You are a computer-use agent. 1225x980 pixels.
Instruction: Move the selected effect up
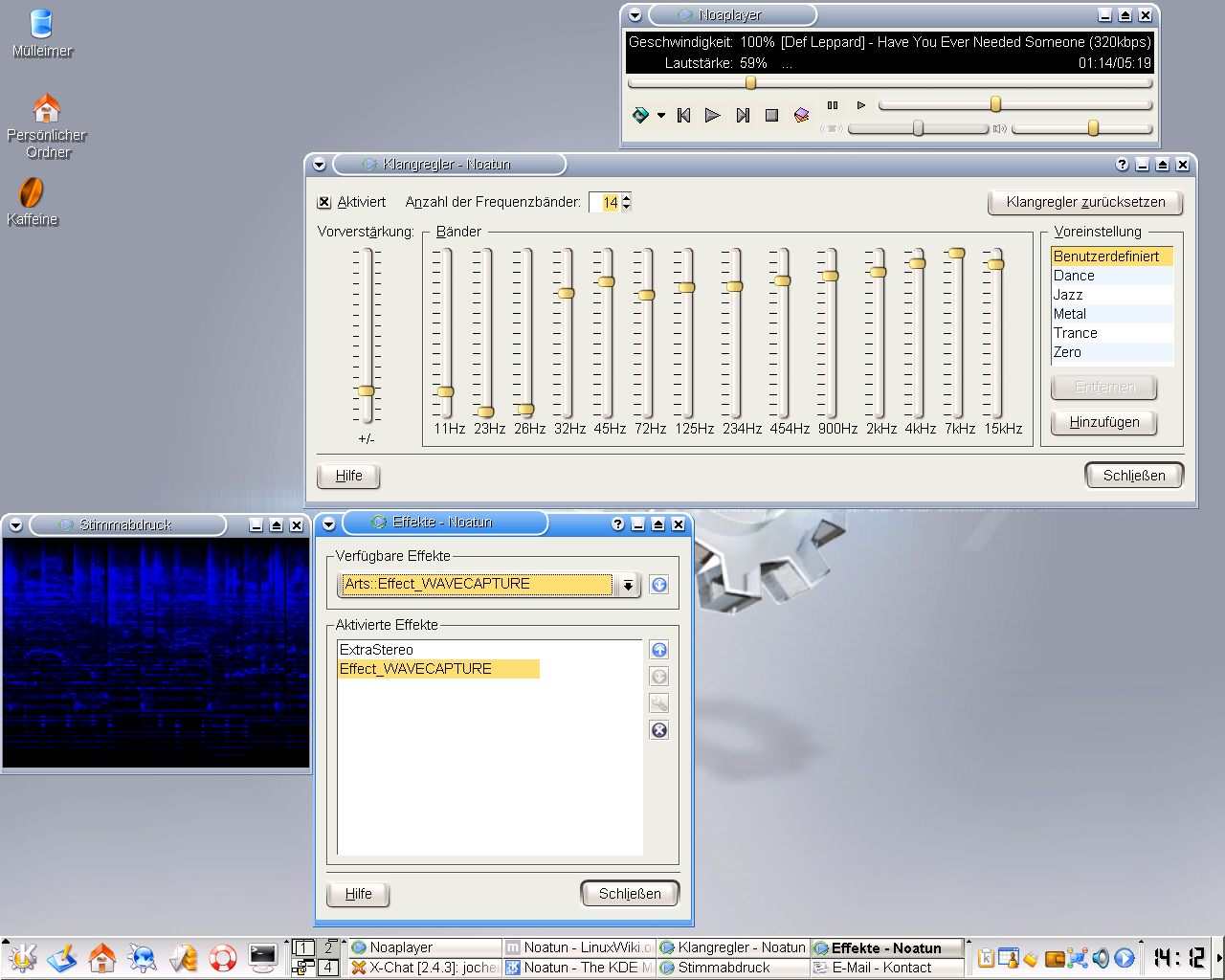(x=659, y=650)
